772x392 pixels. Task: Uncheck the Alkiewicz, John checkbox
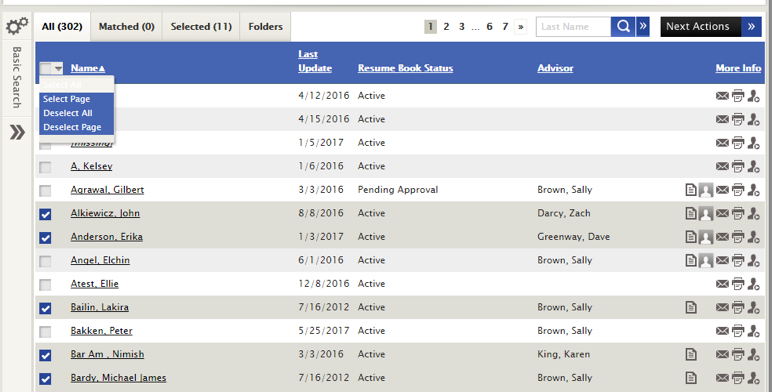45,214
